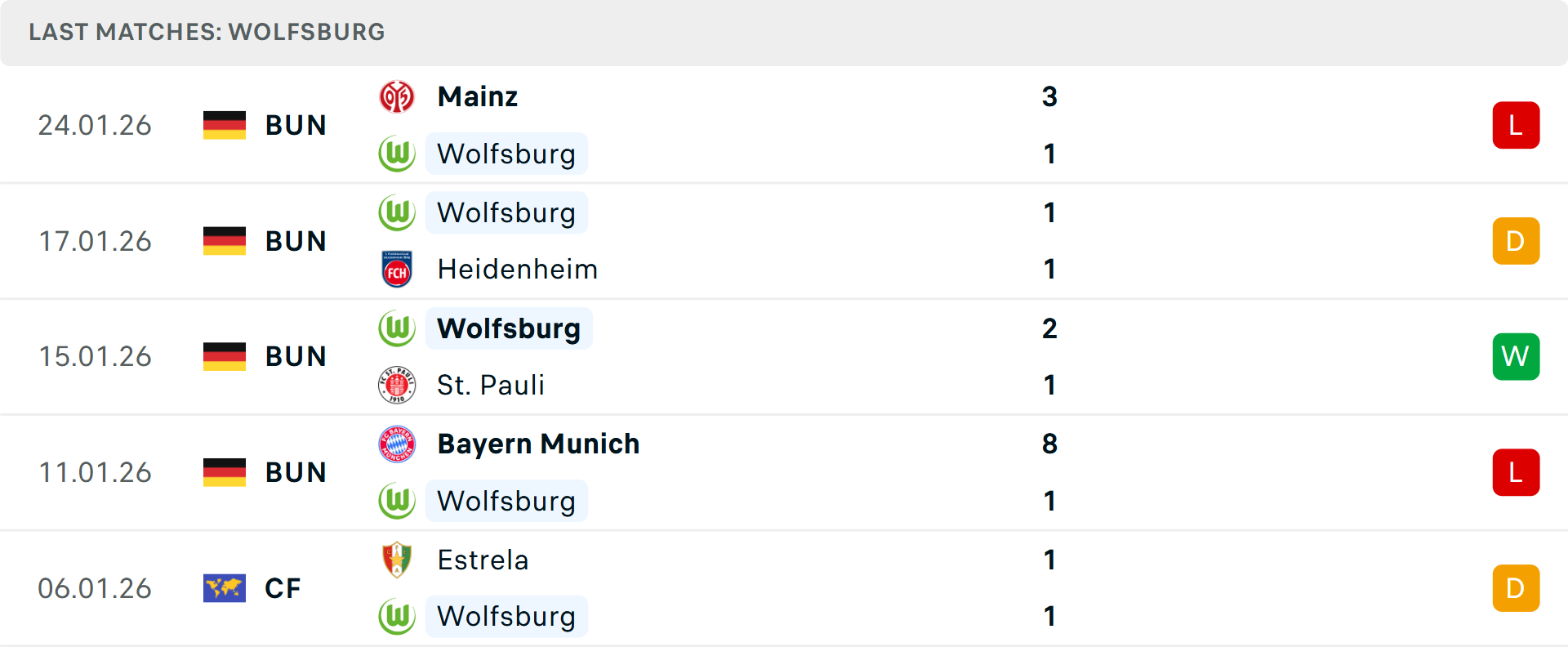Click the Germany flag beside the 24.01.26 match
1568x647 pixels.
(225, 124)
